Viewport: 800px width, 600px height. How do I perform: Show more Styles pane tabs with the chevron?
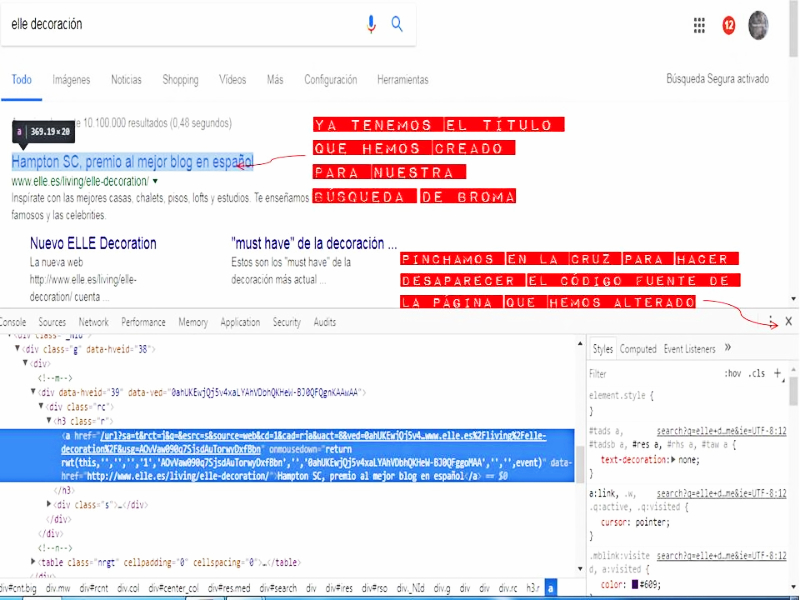(728, 348)
